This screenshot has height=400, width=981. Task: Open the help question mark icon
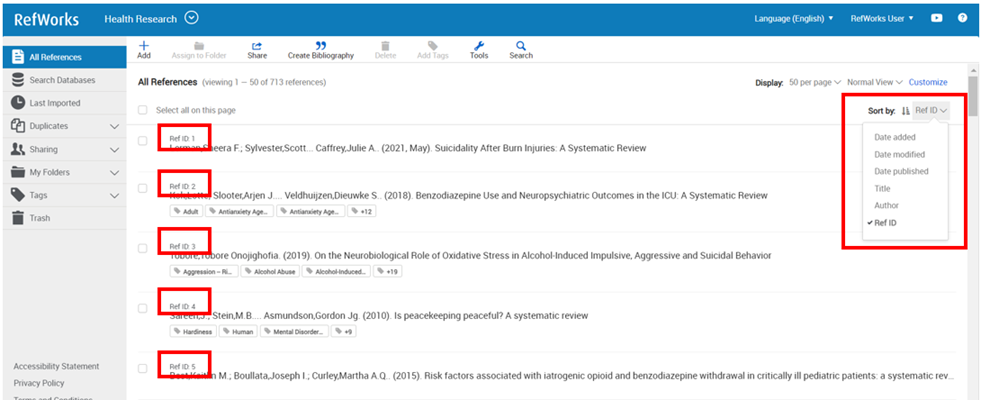click(x=962, y=18)
